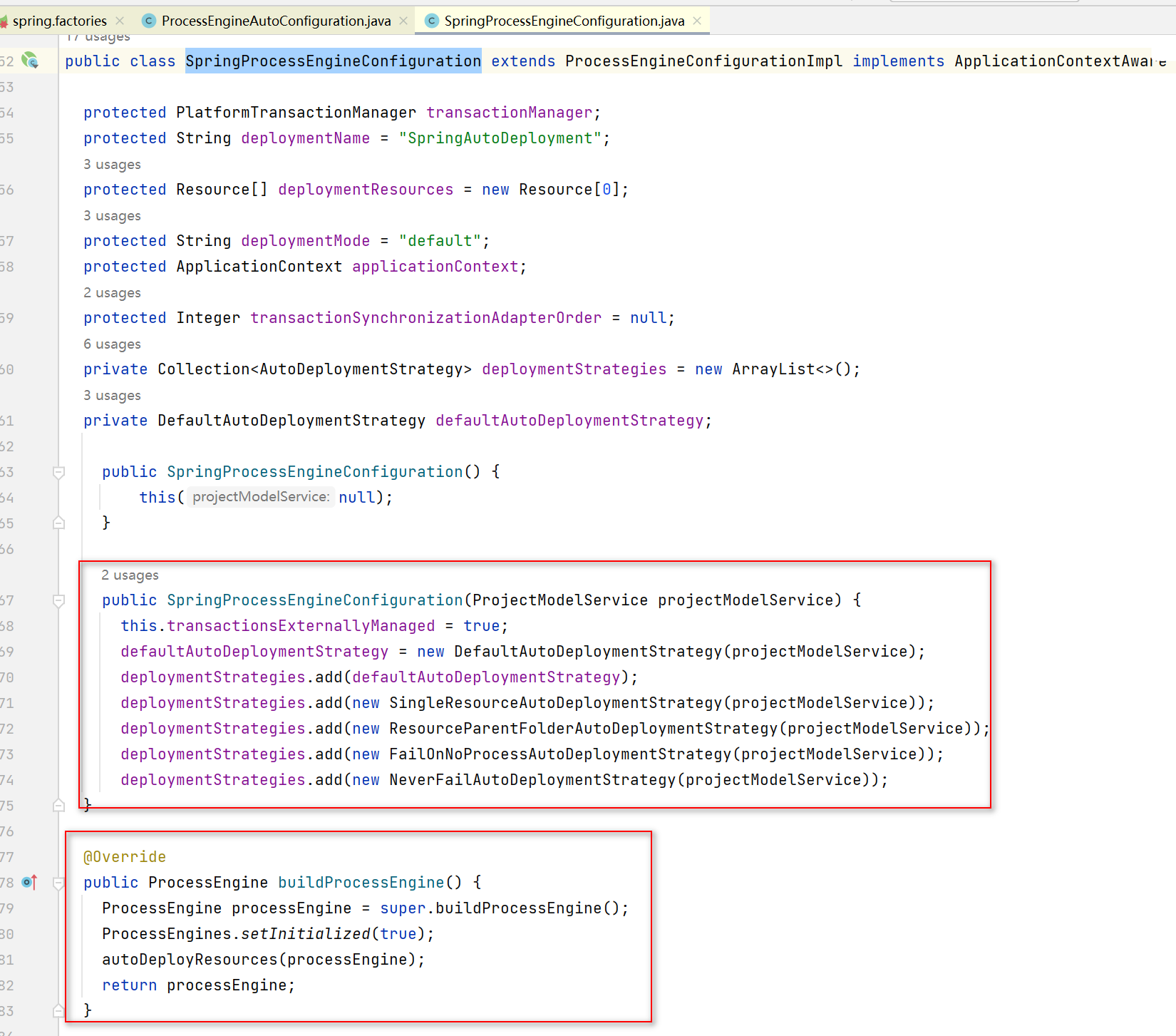
Task: Click the "SpringAutoDeployment" string literal
Action: pos(500,138)
